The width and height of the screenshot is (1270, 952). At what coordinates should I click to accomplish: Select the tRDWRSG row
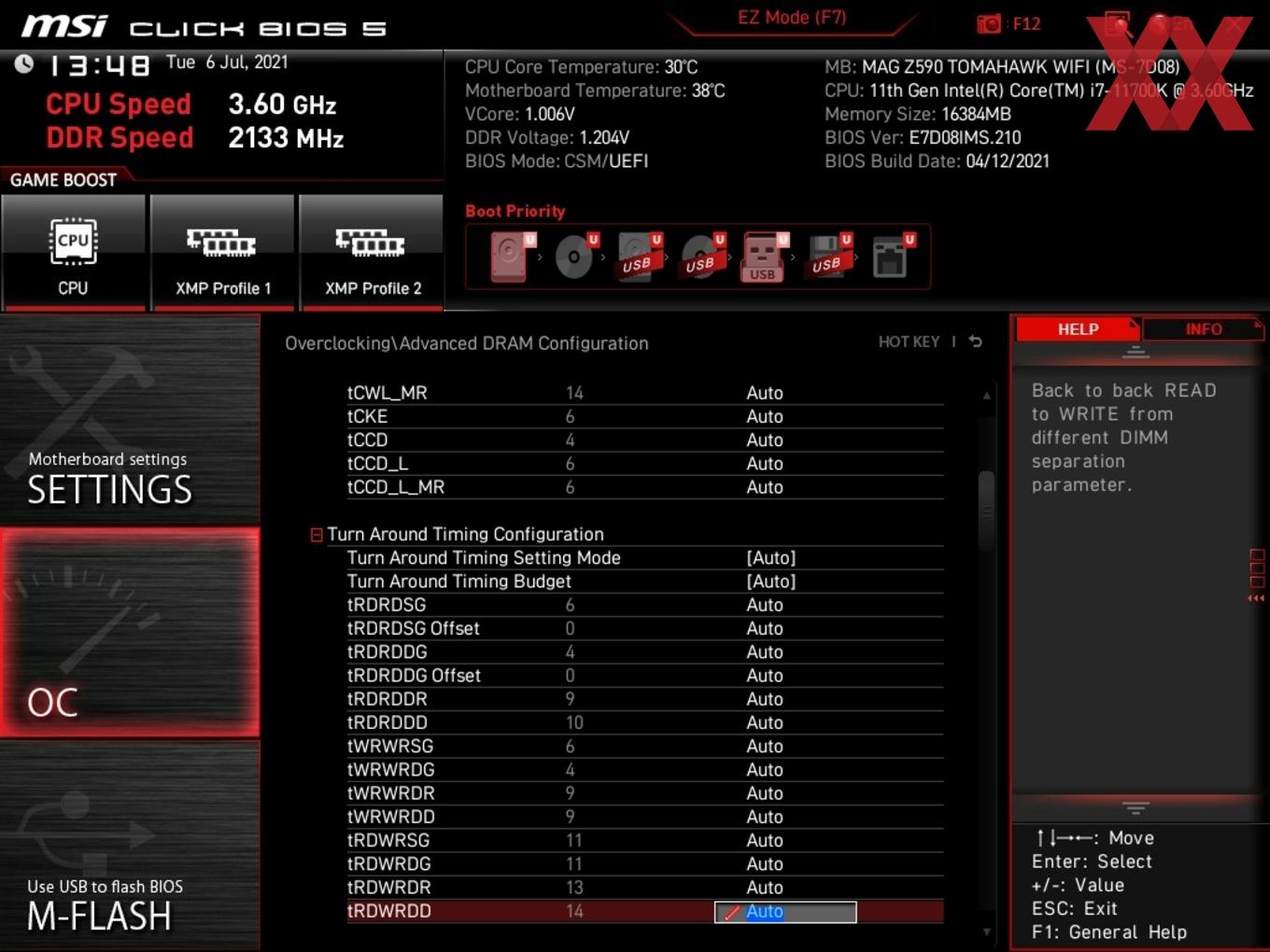click(x=644, y=840)
